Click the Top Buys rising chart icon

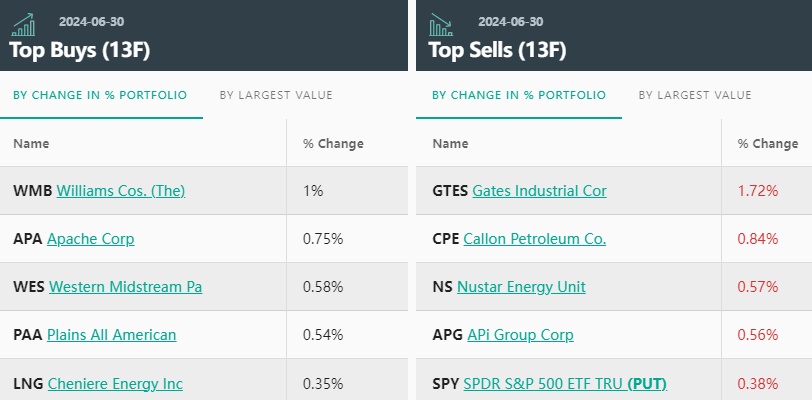pos(22,24)
